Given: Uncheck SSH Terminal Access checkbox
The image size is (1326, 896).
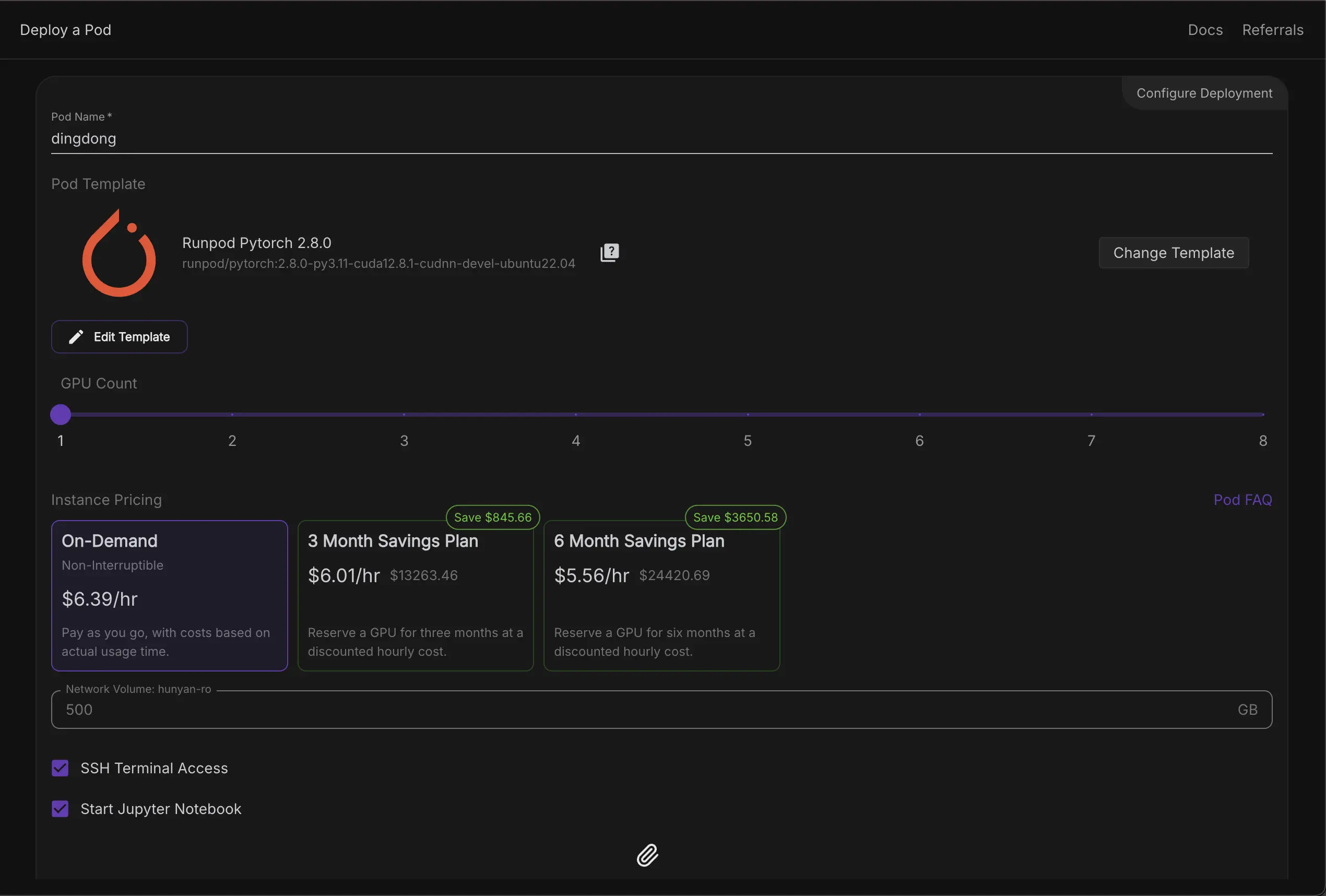Looking at the screenshot, I should coord(60,768).
